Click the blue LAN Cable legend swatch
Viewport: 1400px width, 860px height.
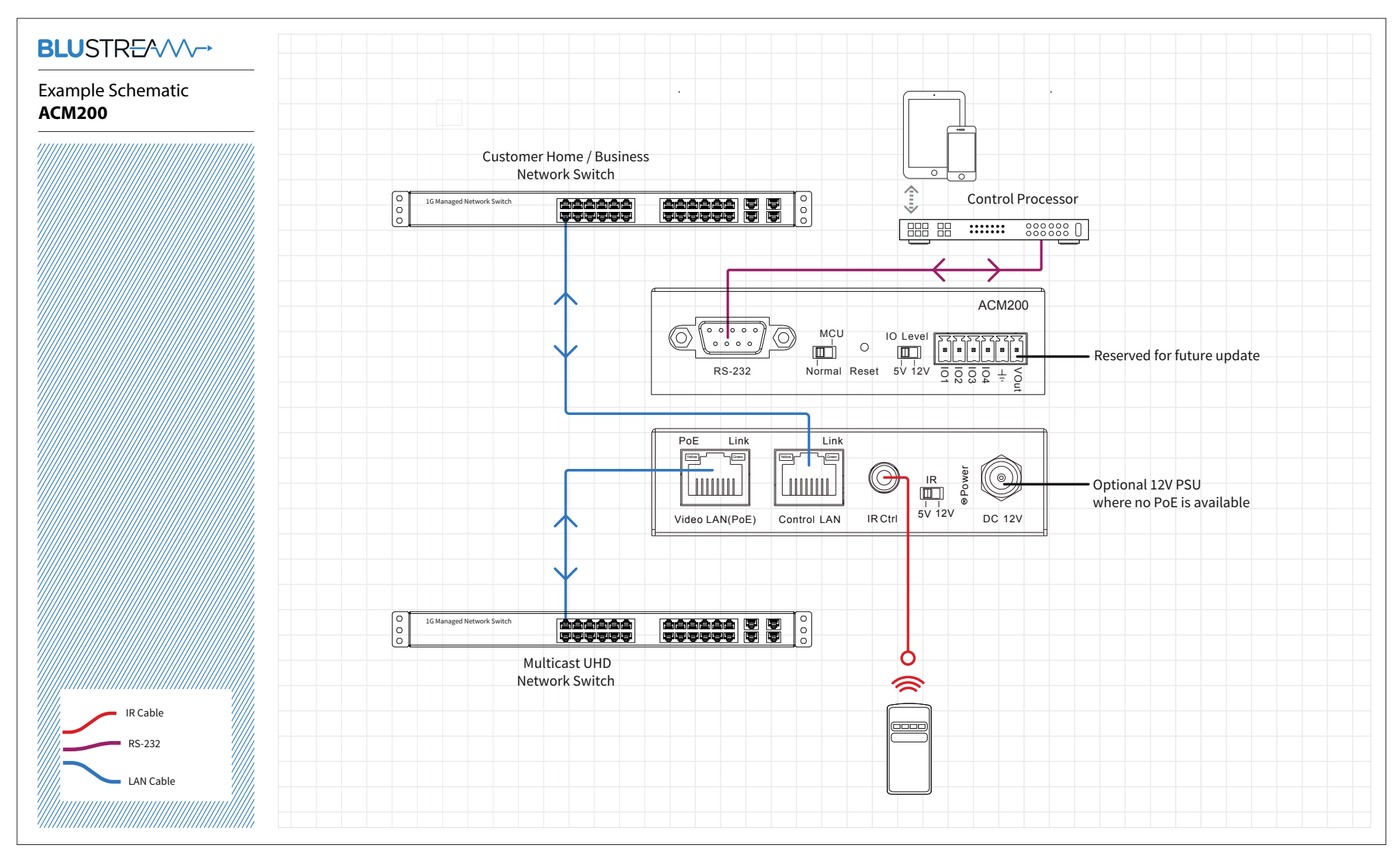tap(92, 772)
